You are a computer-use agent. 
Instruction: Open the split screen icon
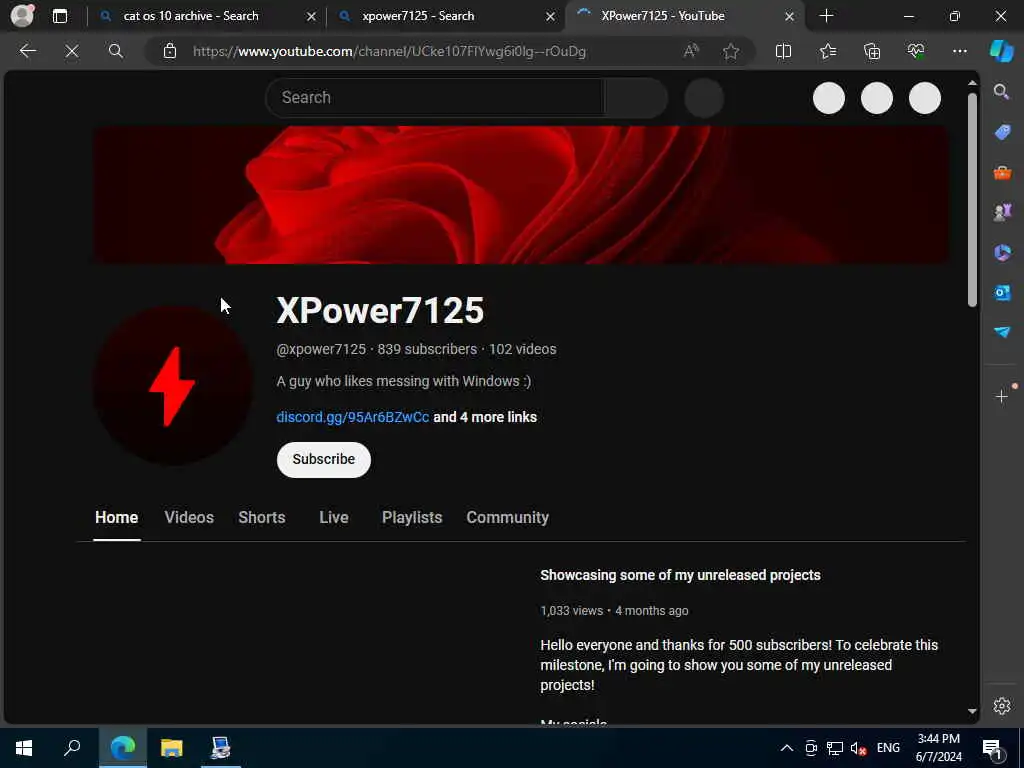(x=783, y=51)
